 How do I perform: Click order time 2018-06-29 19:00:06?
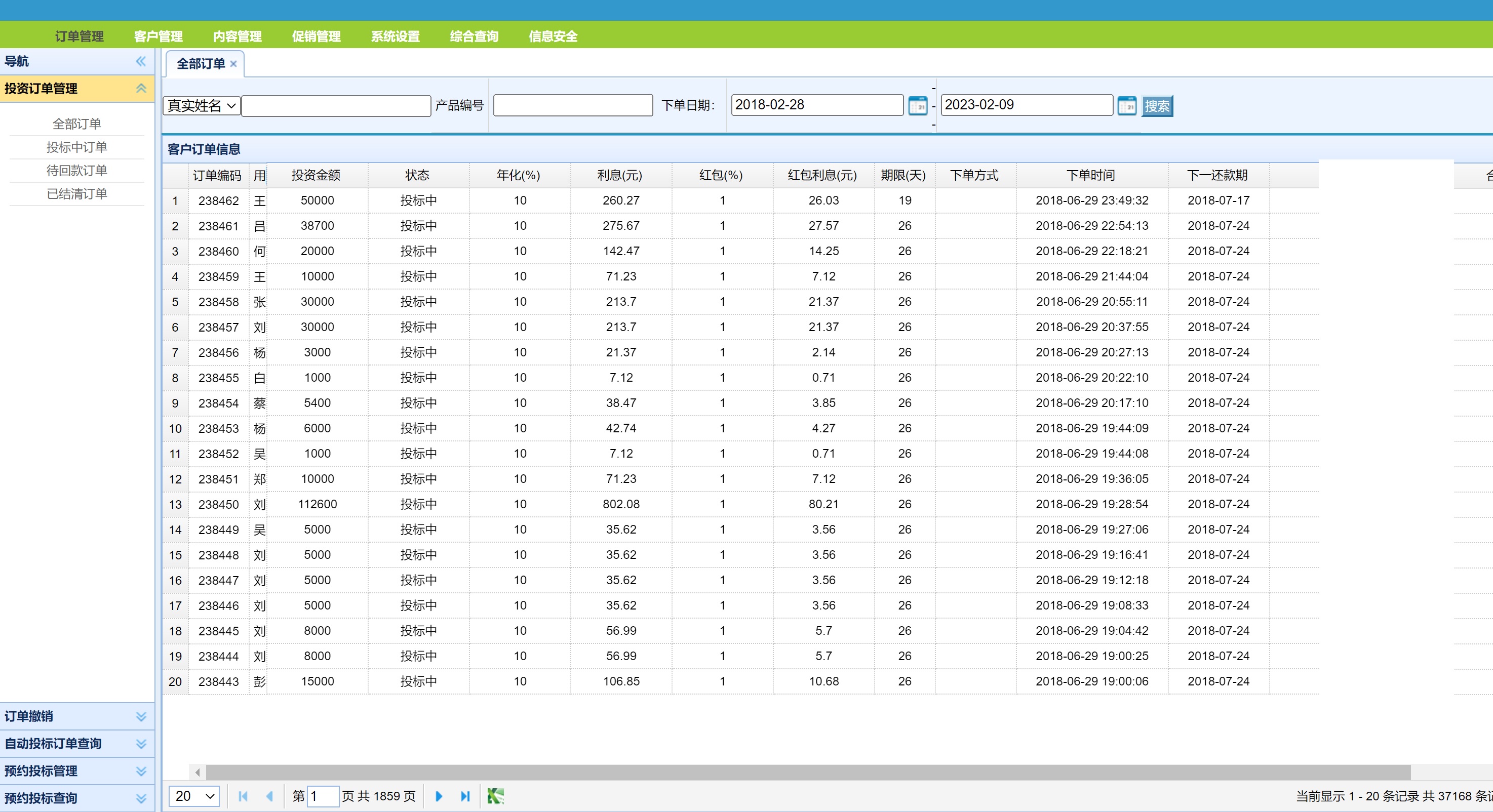pos(1092,682)
